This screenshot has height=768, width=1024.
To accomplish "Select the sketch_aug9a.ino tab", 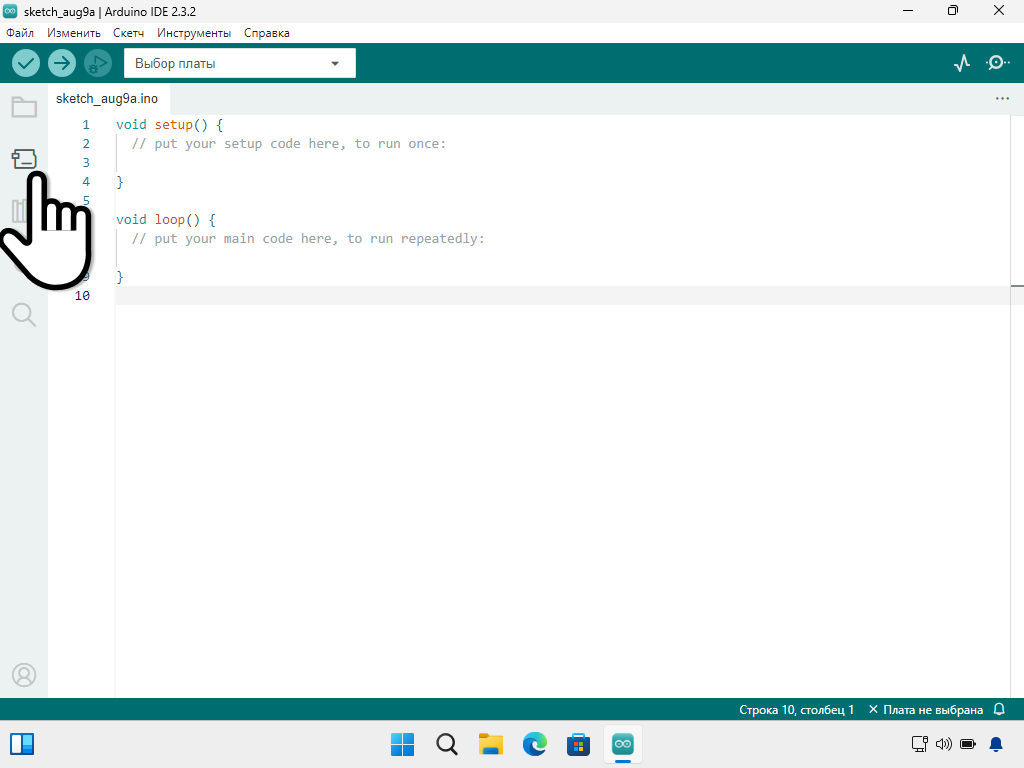I will pos(107,99).
